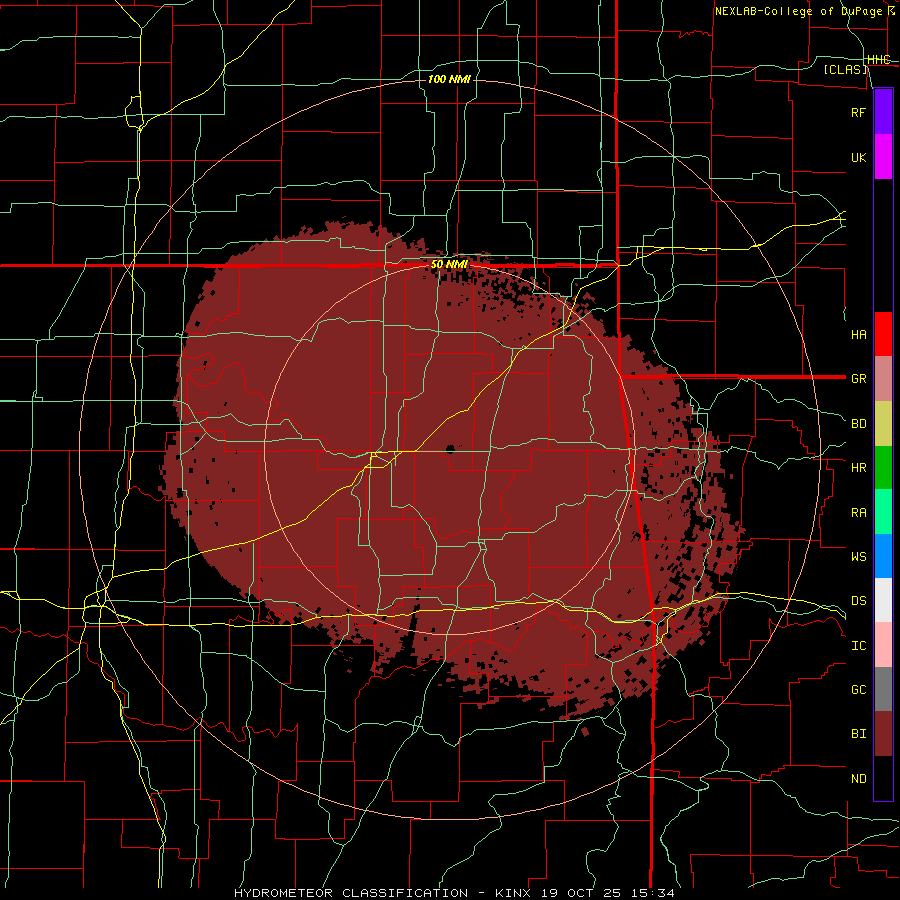Select the BD yellow legend swatch
This screenshot has width=900, height=900.
[x=883, y=423]
